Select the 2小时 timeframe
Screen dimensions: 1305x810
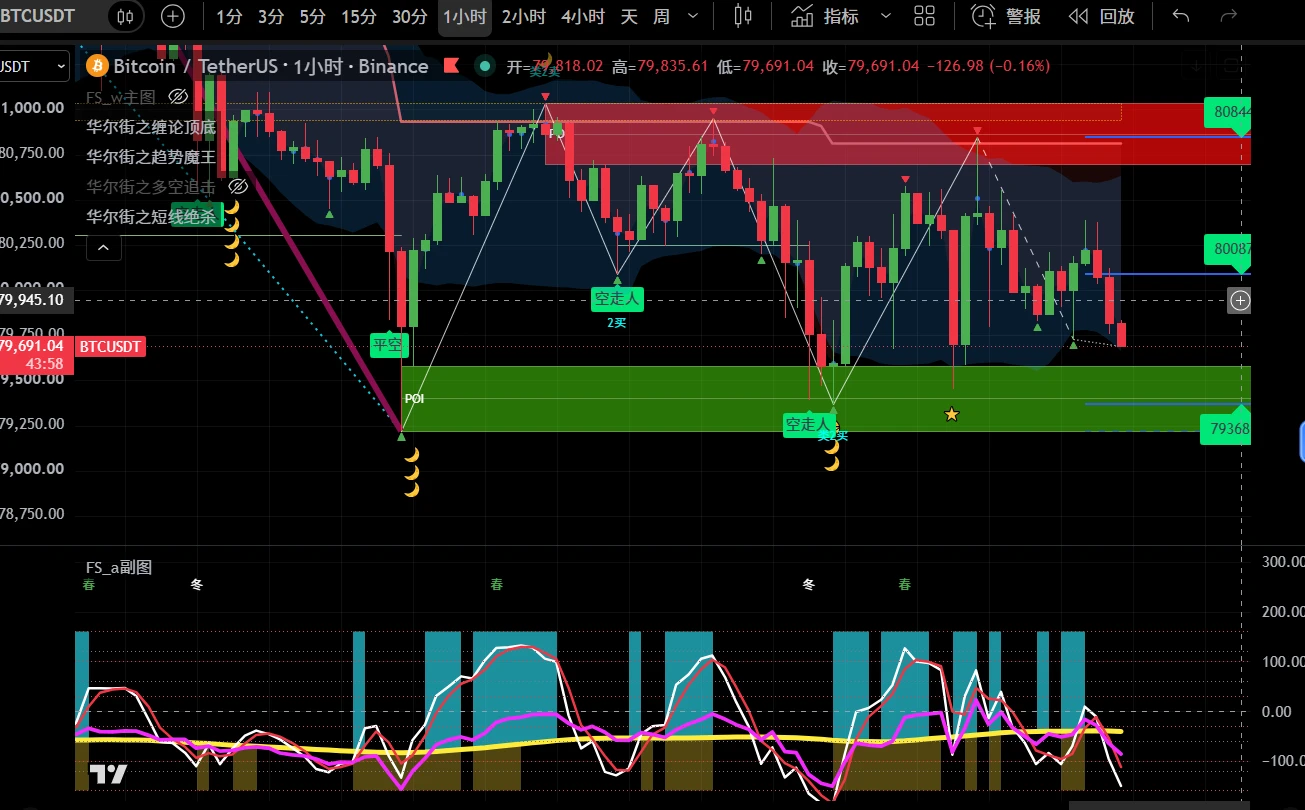coord(524,16)
